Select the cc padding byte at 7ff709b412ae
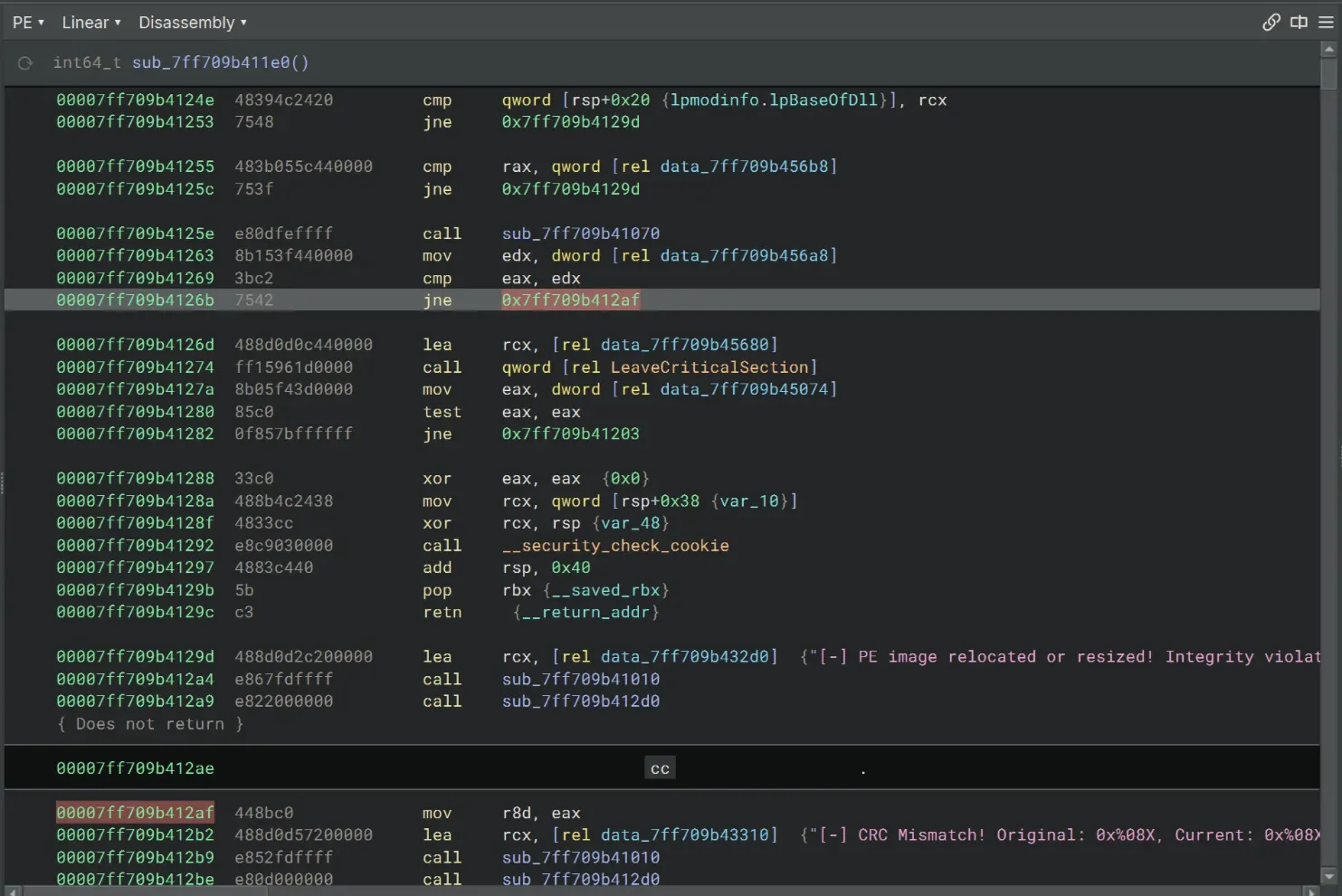1342x896 pixels. (660, 768)
